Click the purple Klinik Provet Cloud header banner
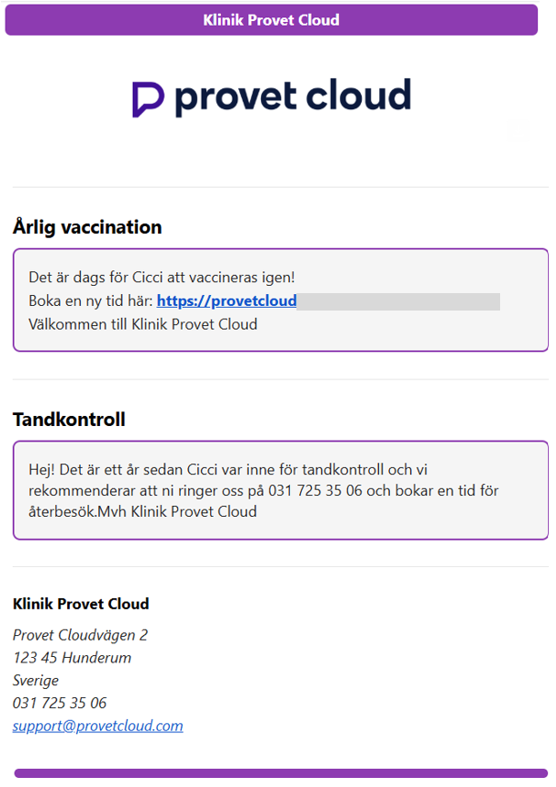Image resolution: width=556 pixels, height=787 pixels. tap(271, 20)
